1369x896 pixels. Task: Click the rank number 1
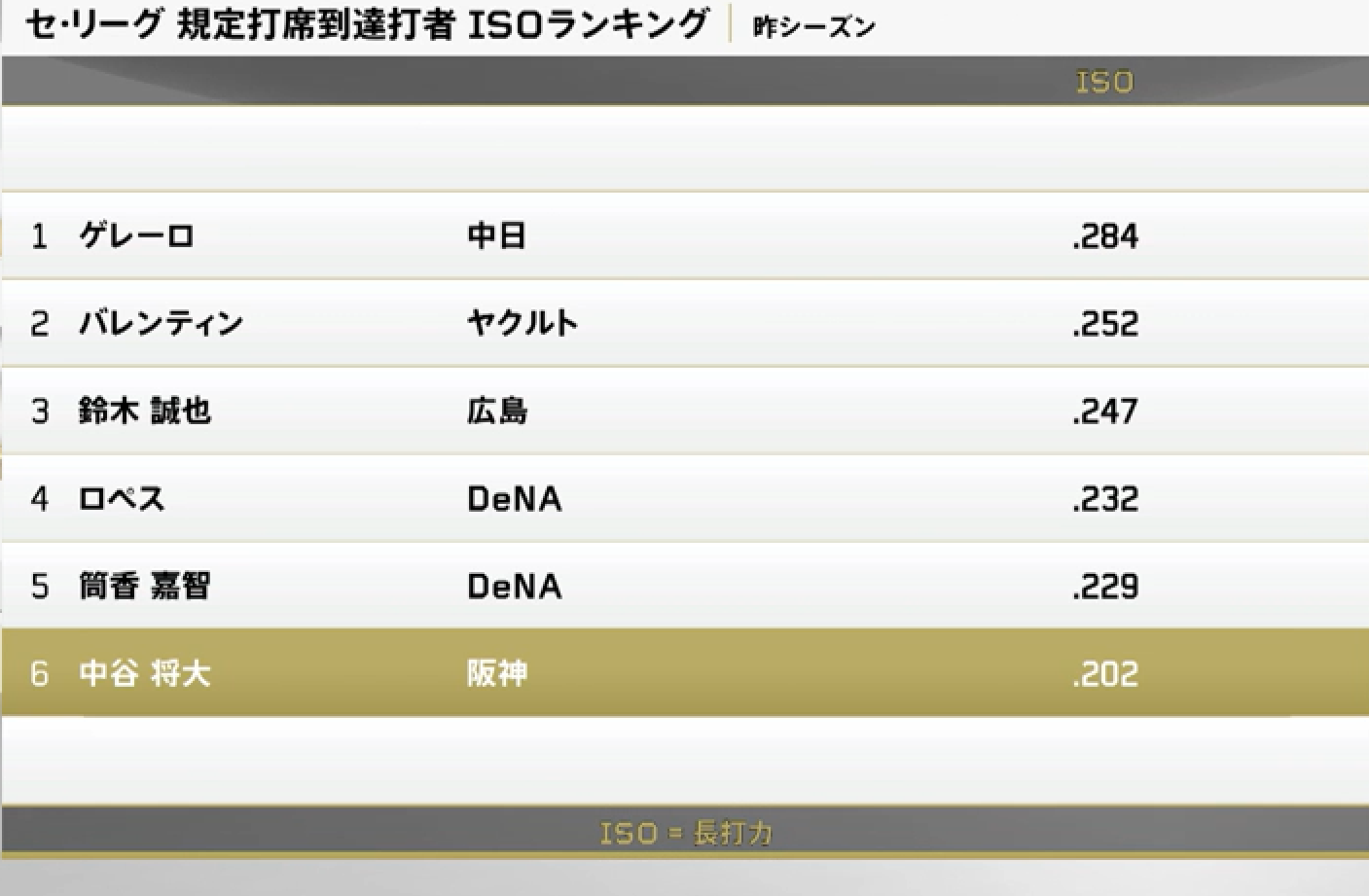pyautogui.click(x=39, y=236)
